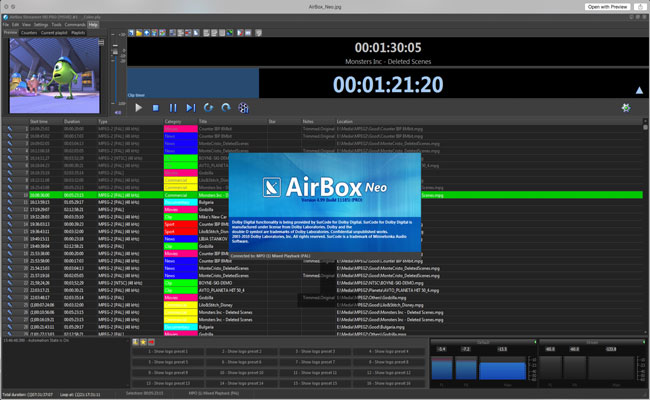Open the gear settings icon right of transport

click(626, 108)
